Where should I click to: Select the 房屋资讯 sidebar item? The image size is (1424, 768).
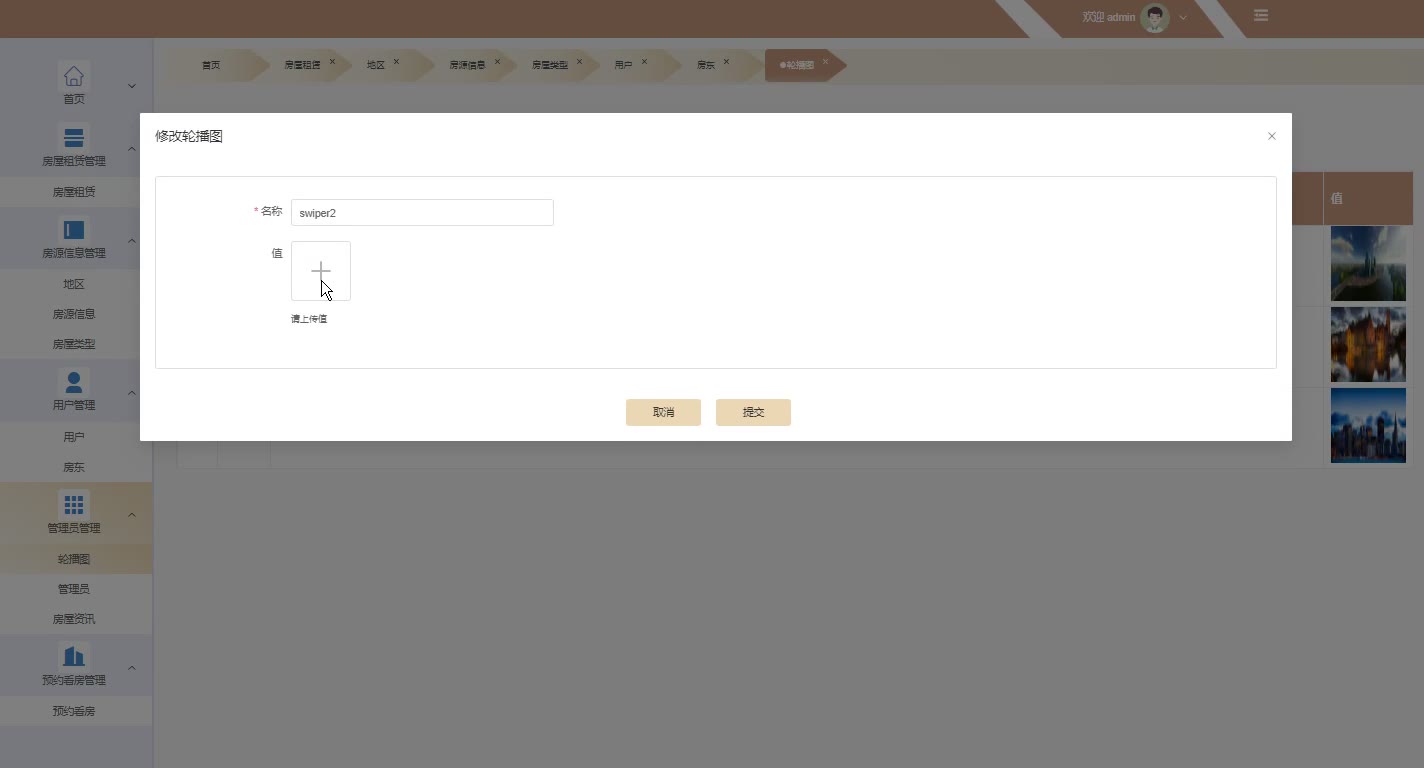pos(74,619)
